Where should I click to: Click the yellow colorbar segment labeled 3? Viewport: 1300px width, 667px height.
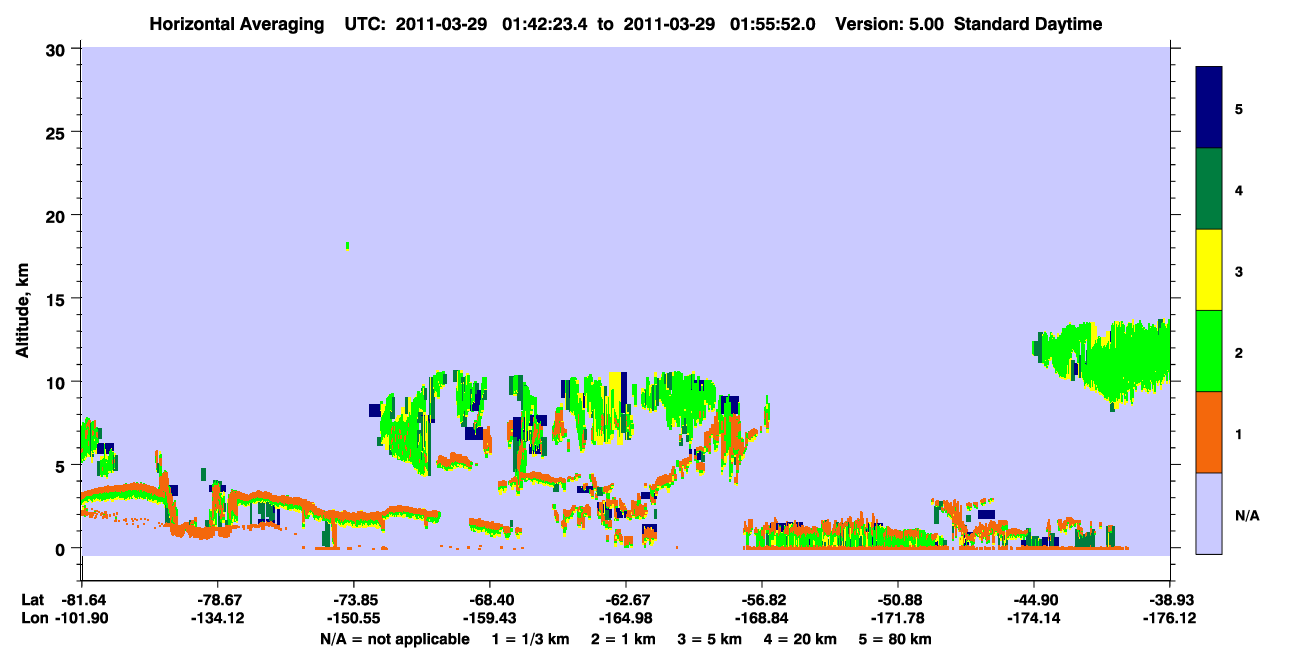click(1209, 270)
